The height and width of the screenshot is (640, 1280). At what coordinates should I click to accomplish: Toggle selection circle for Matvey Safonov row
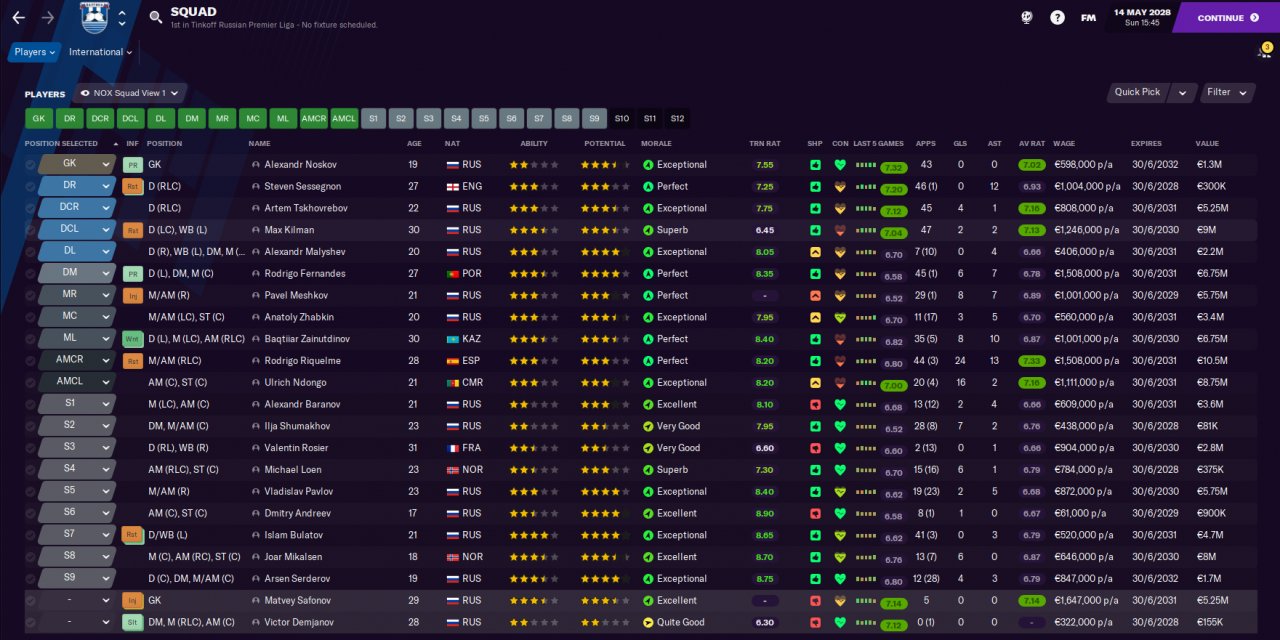coord(31,601)
